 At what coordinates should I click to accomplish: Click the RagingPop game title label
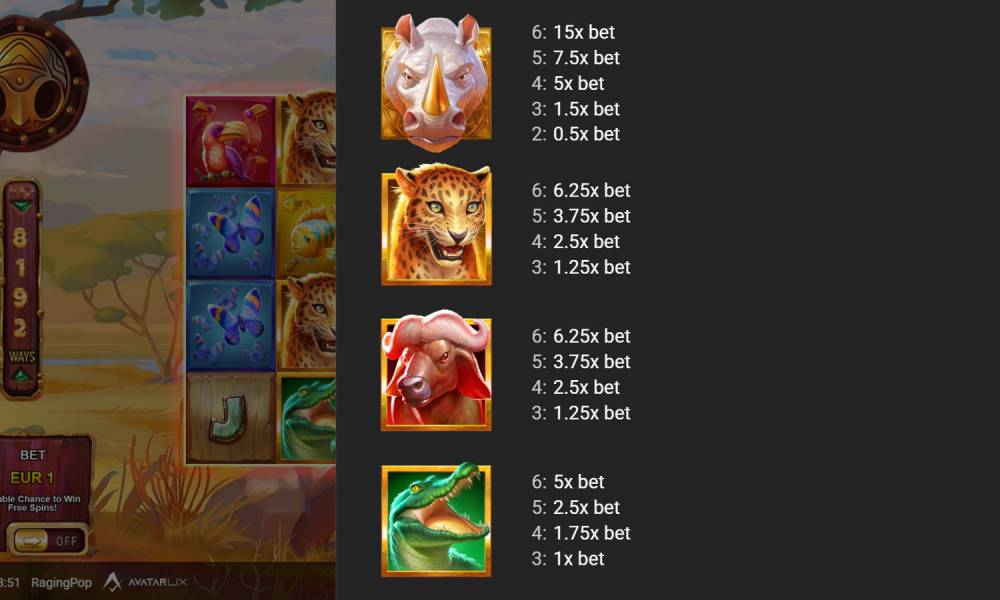pyautogui.click(x=61, y=582)
